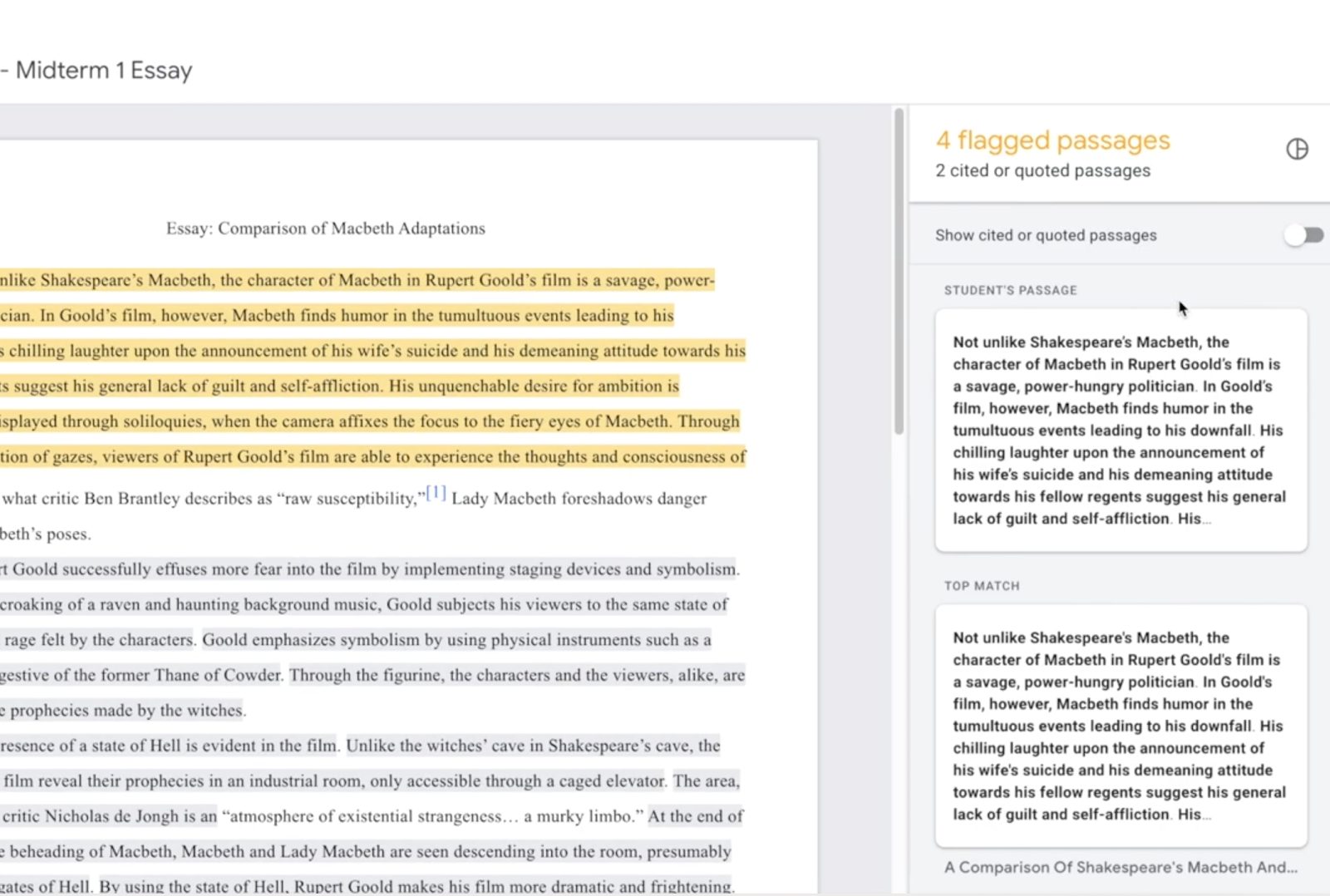Click the [1] footnote reference link
Screen dimensions: 1330x896
[x=436, y=493]
